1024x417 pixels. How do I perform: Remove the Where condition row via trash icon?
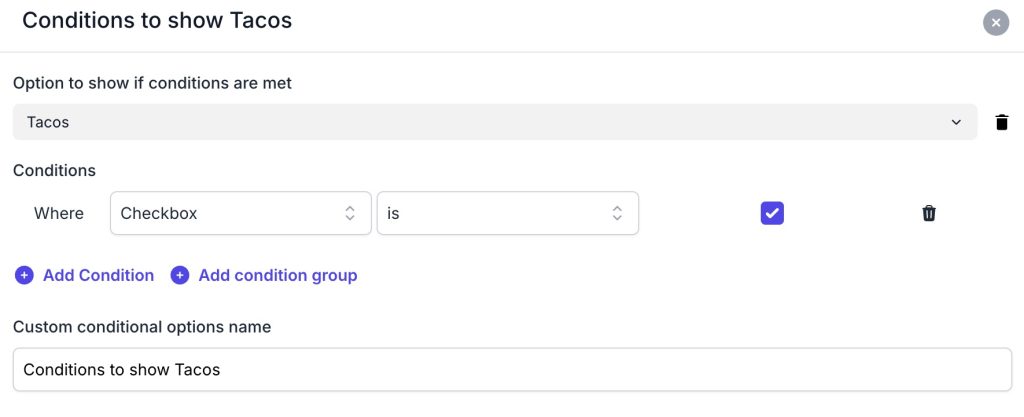(929, 213)
